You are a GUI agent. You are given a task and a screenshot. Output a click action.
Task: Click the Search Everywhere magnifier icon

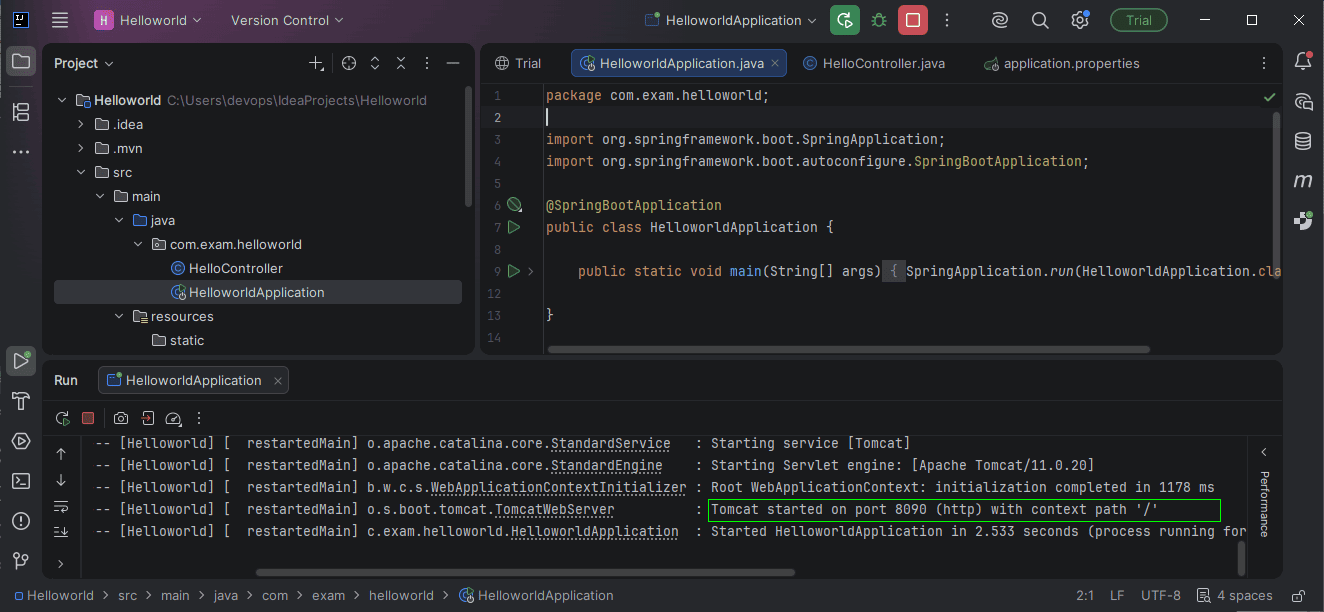tap(1040, 20)
